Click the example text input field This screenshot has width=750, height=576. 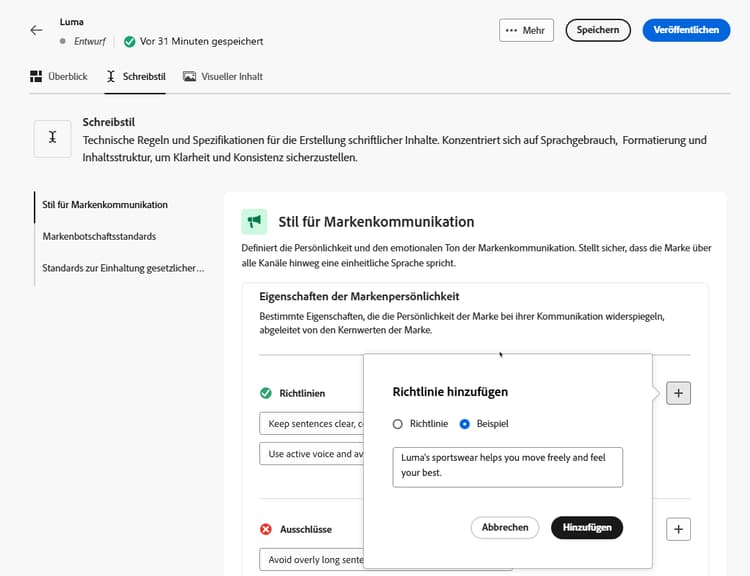(x=507, y=467)
